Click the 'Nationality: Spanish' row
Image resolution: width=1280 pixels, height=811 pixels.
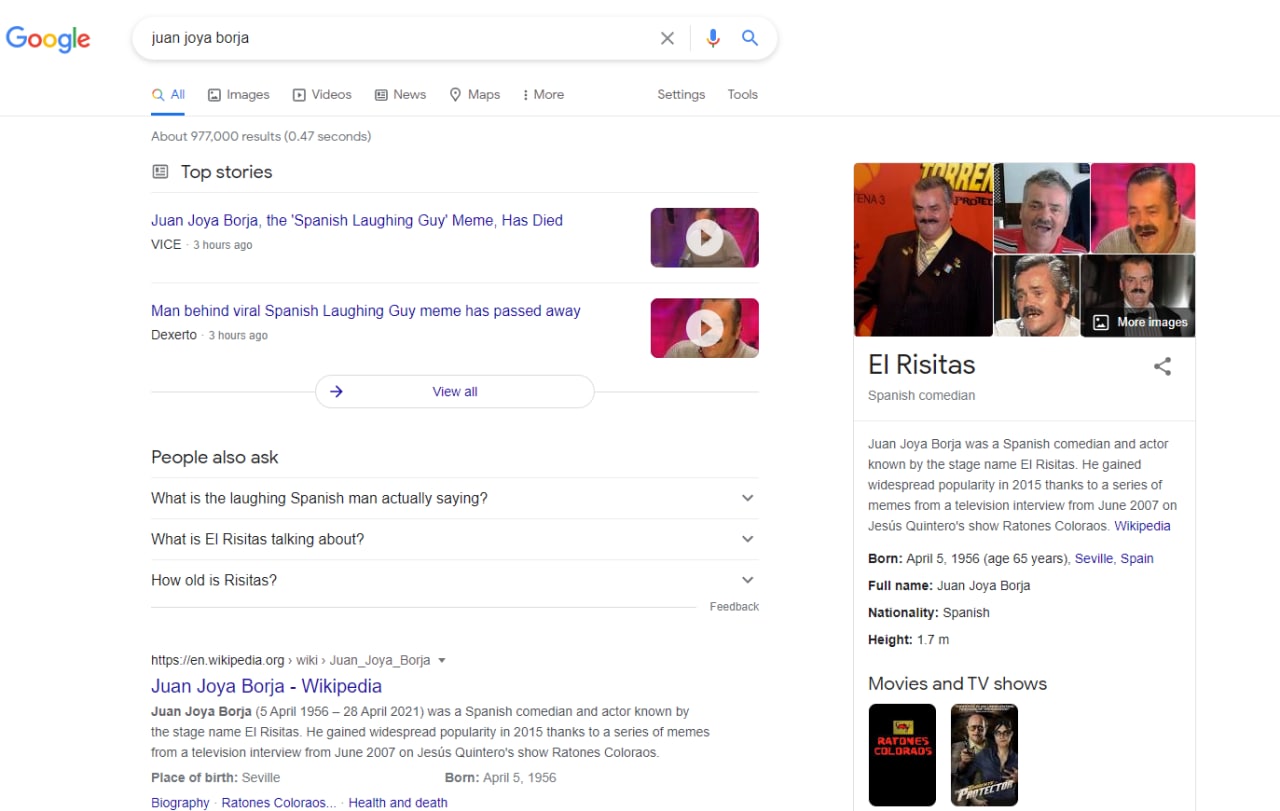[x=929, y=613]
